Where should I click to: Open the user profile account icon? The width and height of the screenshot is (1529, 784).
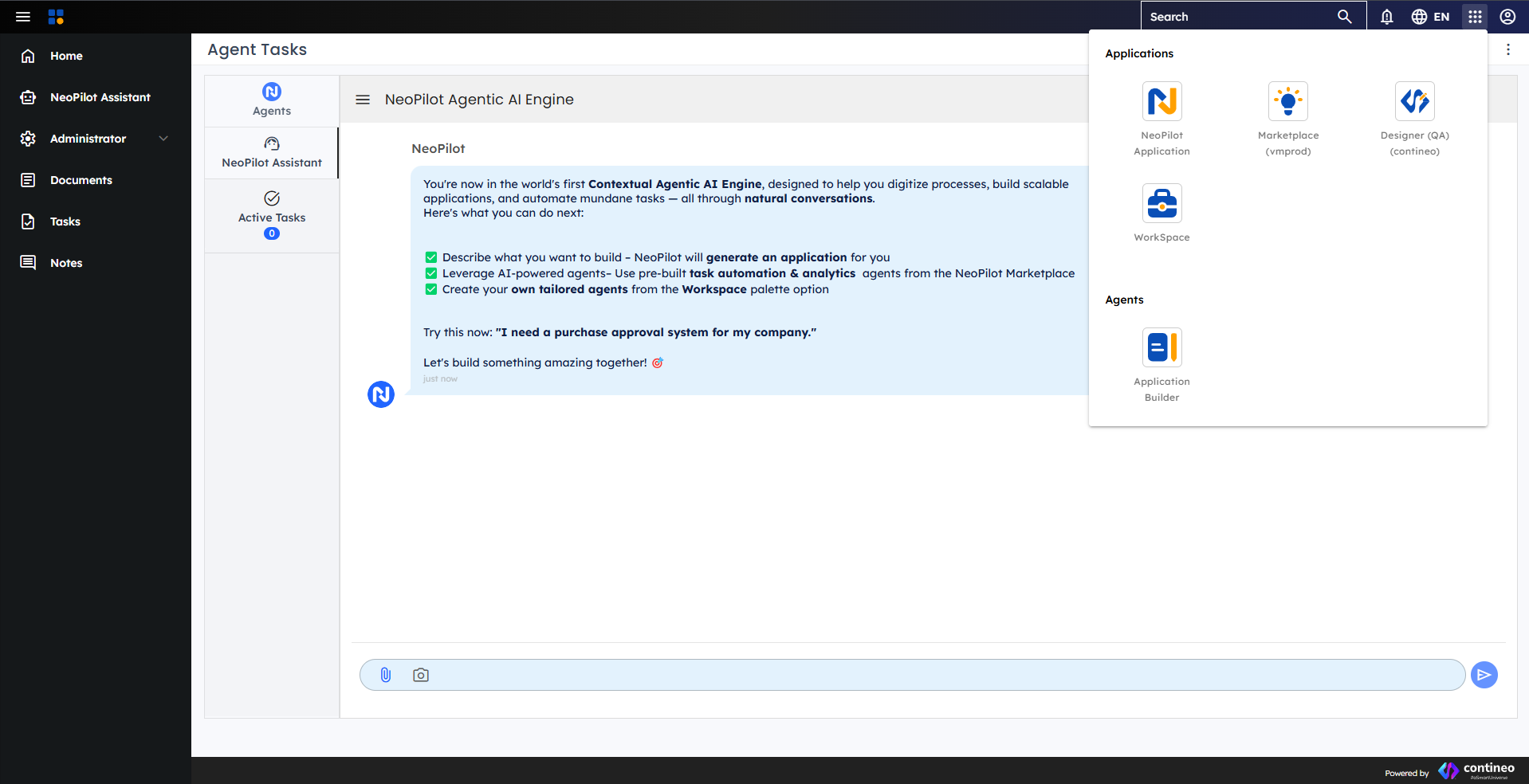pyautogui.click(x=1507, y=17)
